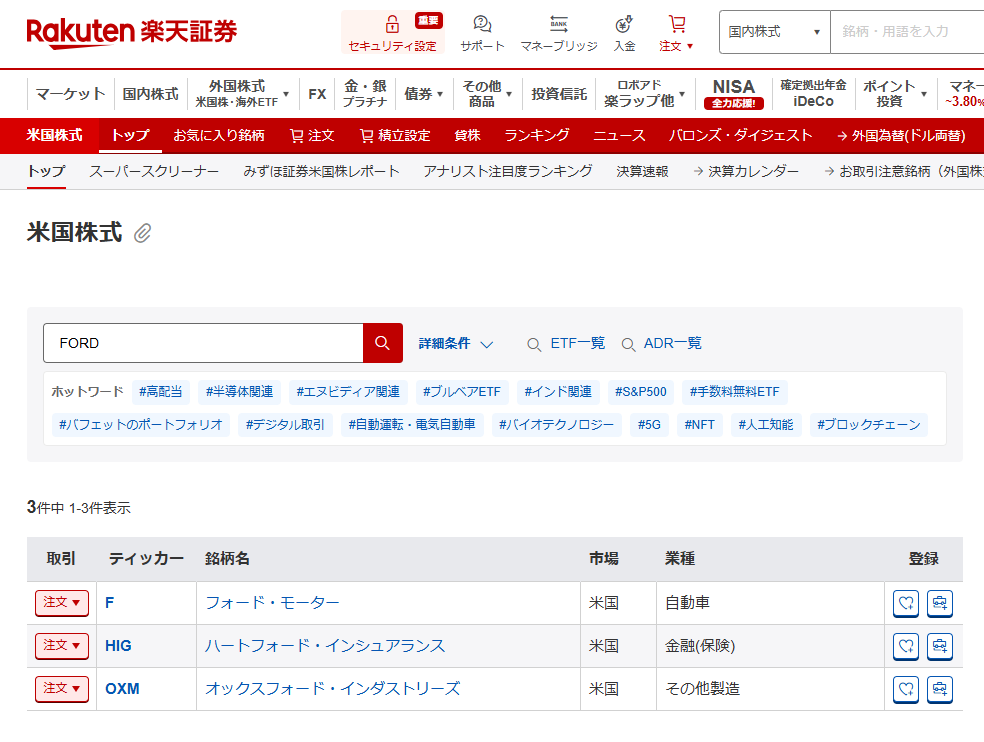984x742 pixels.
Task: Select ニュース tab in red bar
Action: click(619, 136)
